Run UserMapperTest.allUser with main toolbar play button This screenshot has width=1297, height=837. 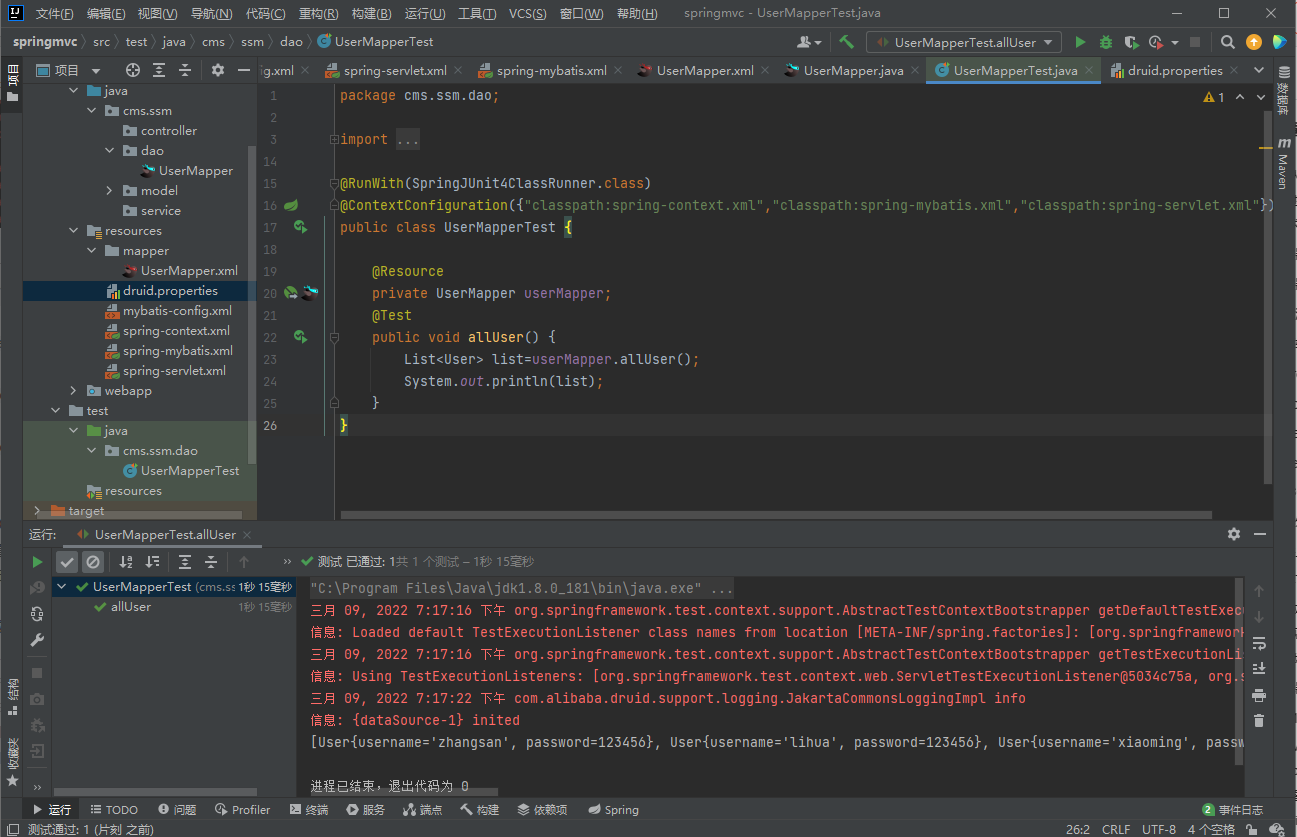[x=1080, y=42]
